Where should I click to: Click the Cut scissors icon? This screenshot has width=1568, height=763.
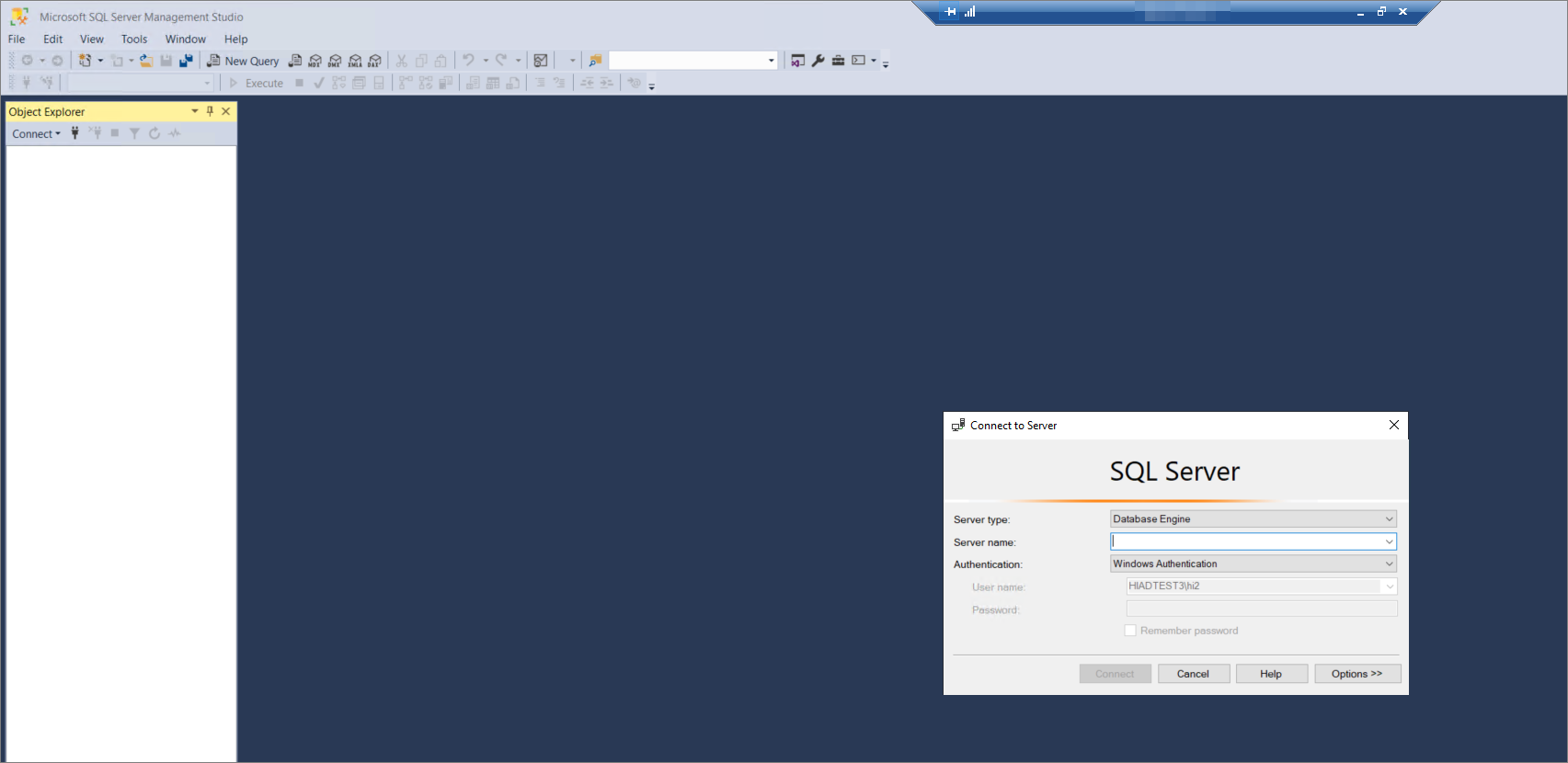tap(401, 61)
